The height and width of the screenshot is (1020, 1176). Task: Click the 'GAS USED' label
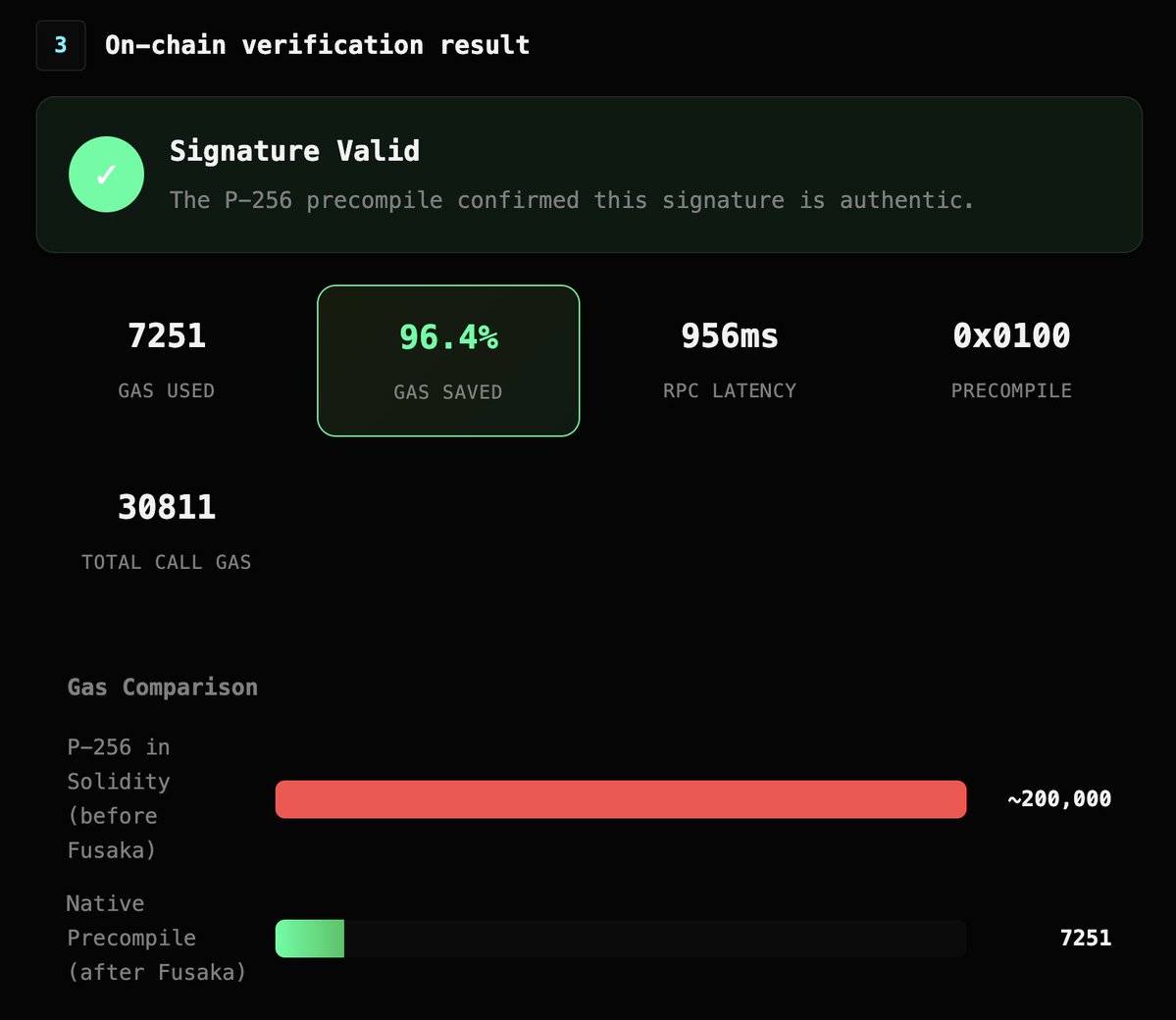click(167, 390)
